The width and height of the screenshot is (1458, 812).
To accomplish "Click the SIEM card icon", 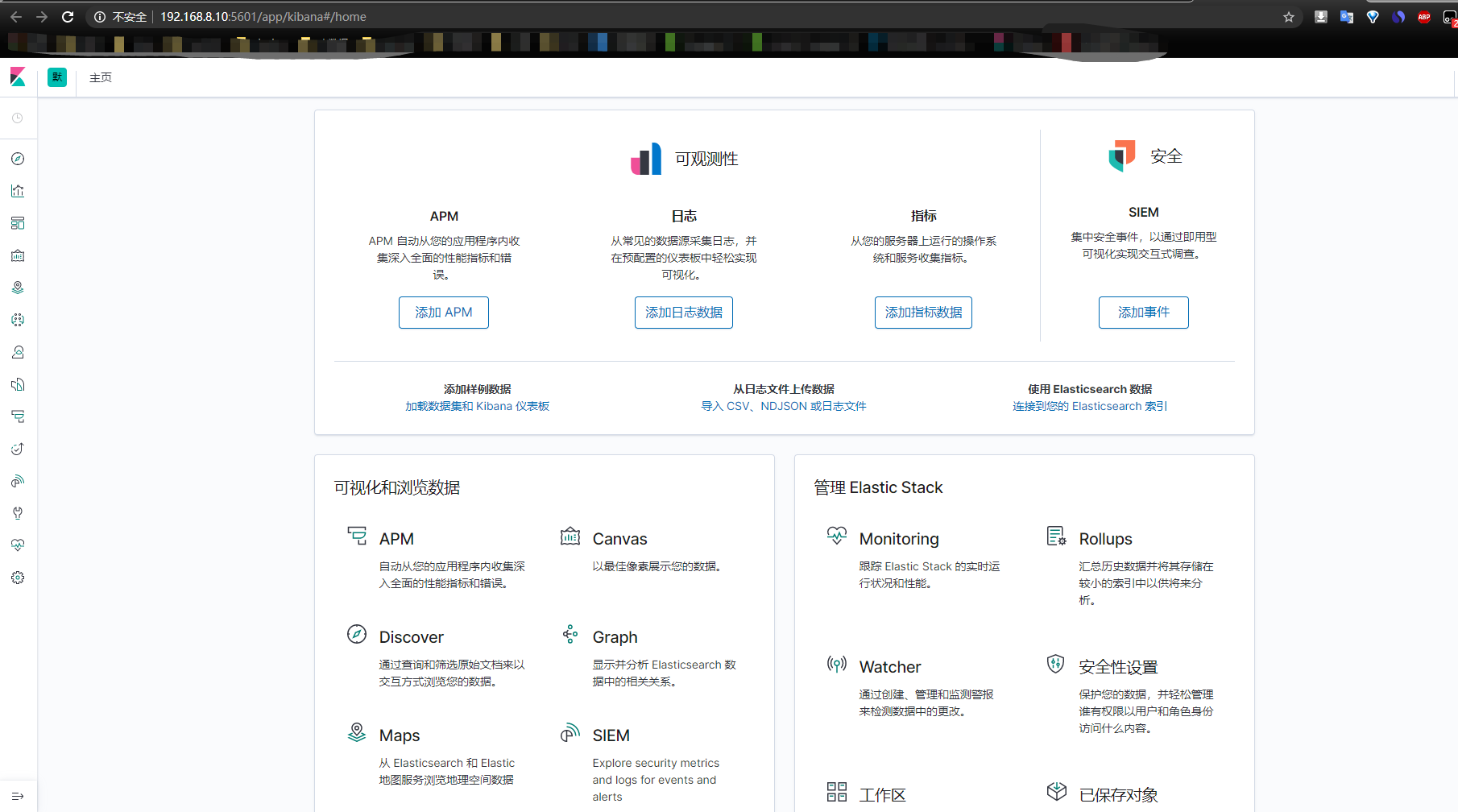I will (570, 732).
